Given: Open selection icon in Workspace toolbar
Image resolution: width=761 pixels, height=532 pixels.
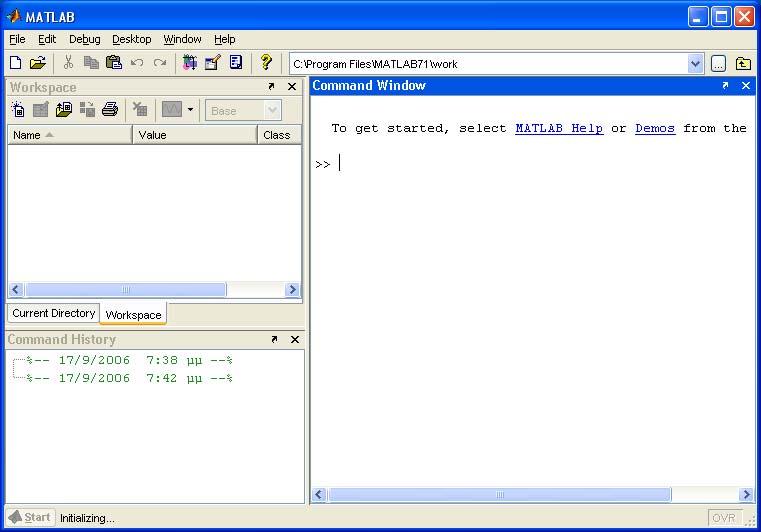Looking at the screenshot, I should [41, 109].
